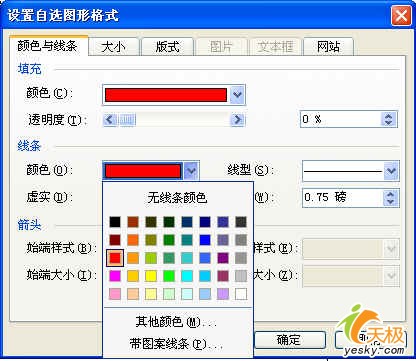Screen dimensions: 416x361
Task: Choose 无线条颜色 in the color popup
Action: pos(177,198)
